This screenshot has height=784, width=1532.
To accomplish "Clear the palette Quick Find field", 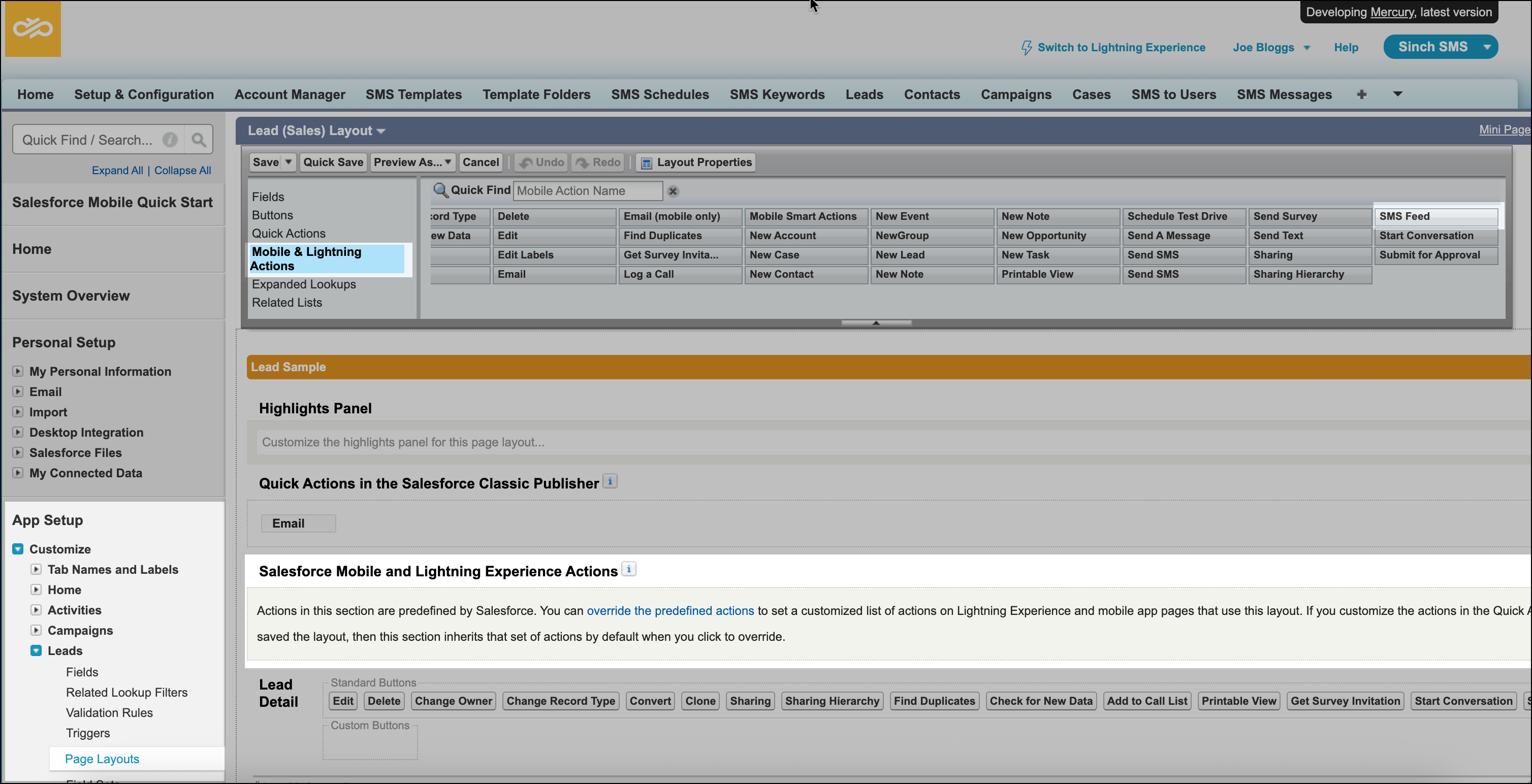I will point(673,191).
